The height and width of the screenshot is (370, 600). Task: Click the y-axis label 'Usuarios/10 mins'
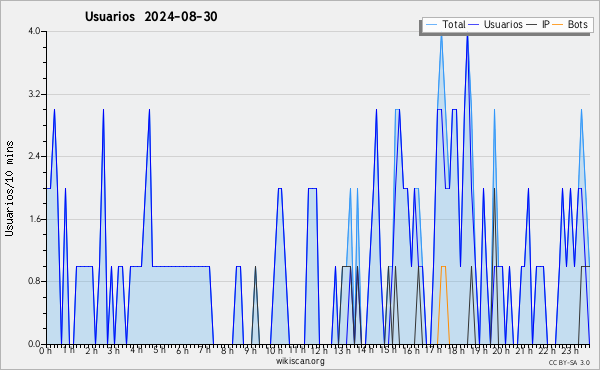click(9, 188)
